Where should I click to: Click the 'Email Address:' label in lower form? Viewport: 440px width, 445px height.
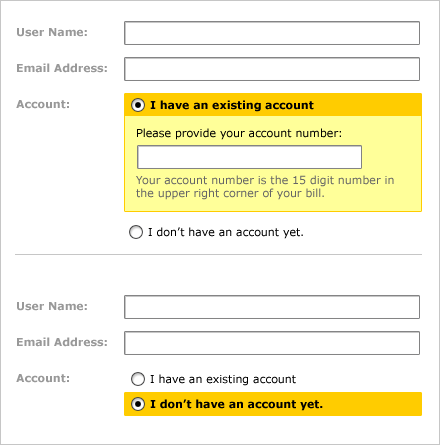(62, 342)
